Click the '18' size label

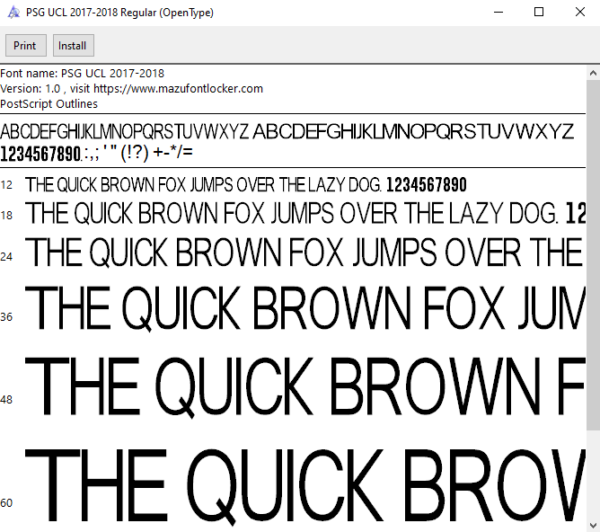(x=7, y=215)
